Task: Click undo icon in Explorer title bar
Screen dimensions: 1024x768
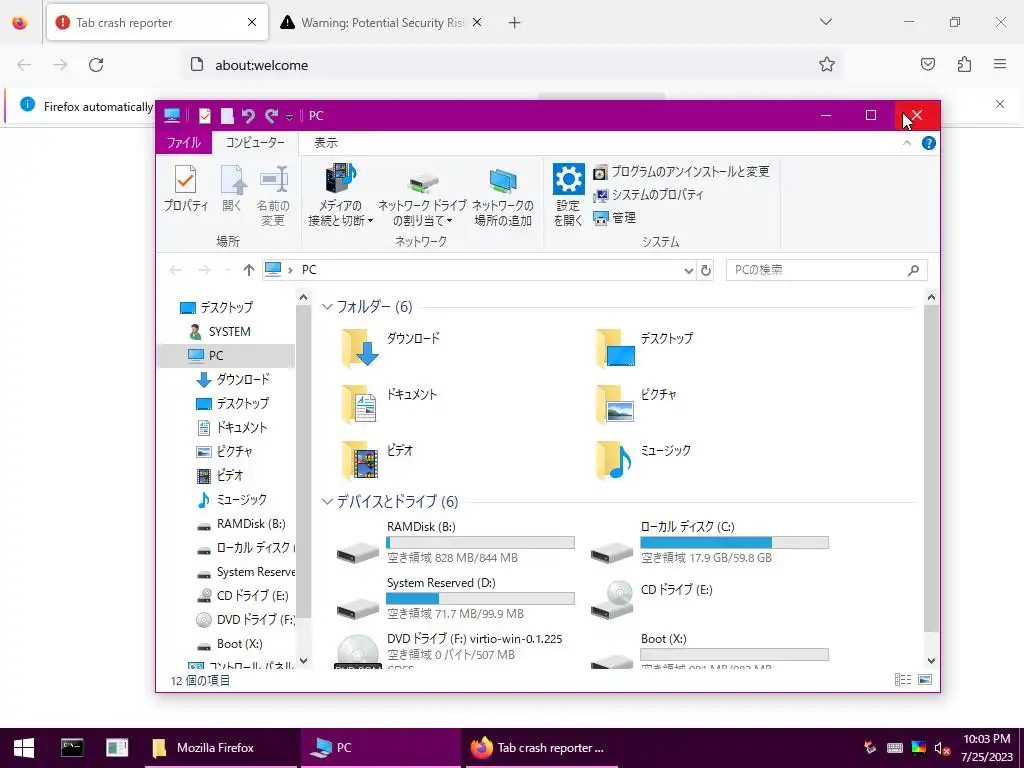Action: pos(248,116)
